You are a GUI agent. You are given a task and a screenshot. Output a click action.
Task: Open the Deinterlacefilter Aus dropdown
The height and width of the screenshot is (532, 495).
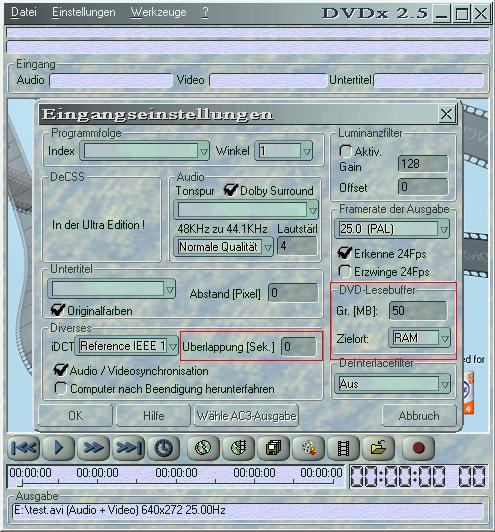tap(445, 384)
